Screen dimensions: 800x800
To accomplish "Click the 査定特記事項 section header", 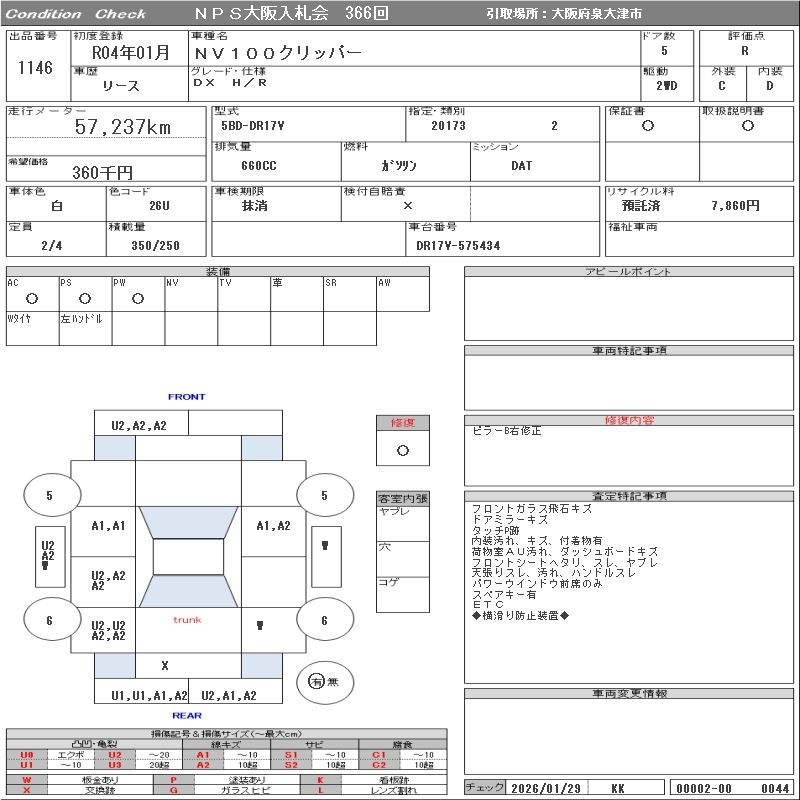I will pyautogui.click(x=631, y=496).
